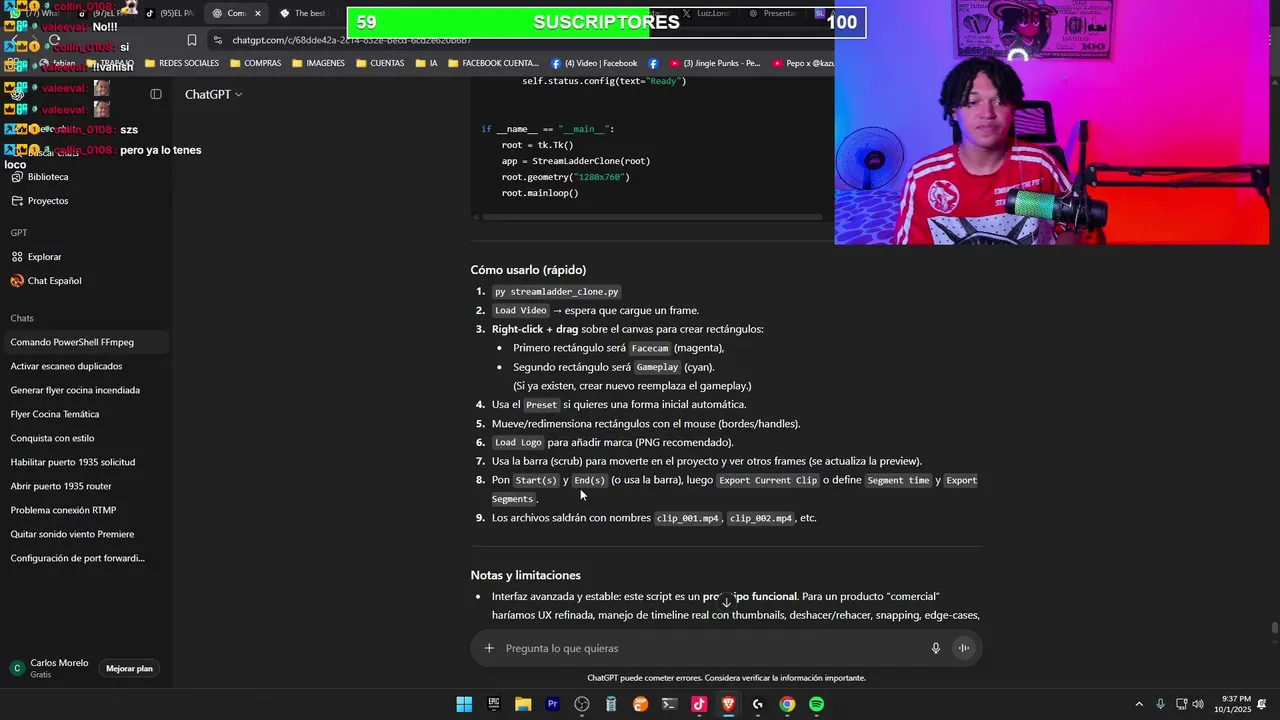
Task: Close the active ChatGPT tab
Action: tap(257, 13)
